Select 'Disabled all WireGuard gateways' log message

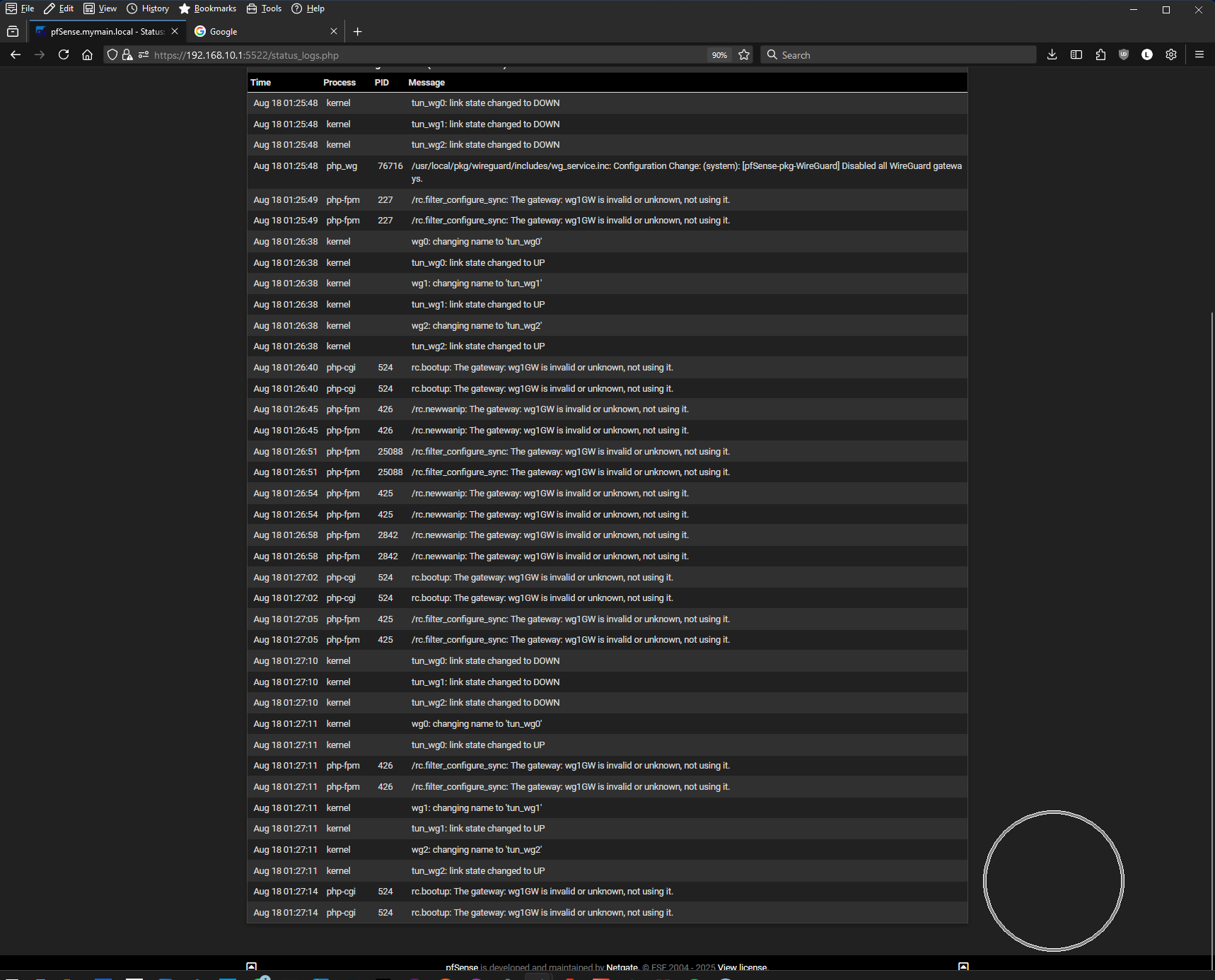(x=686, y=173)
